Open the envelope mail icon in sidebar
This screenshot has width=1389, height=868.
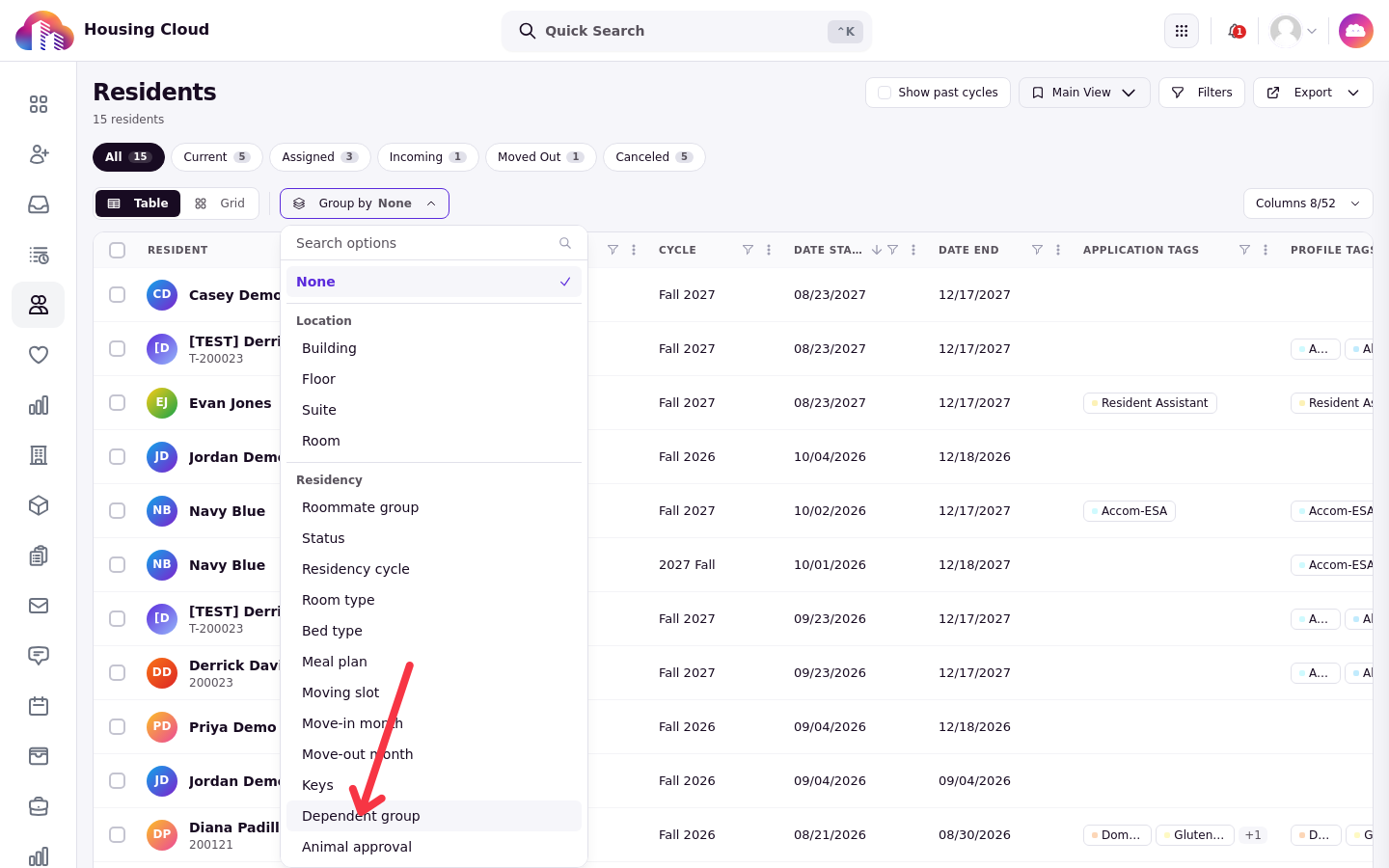click(39, 606)
